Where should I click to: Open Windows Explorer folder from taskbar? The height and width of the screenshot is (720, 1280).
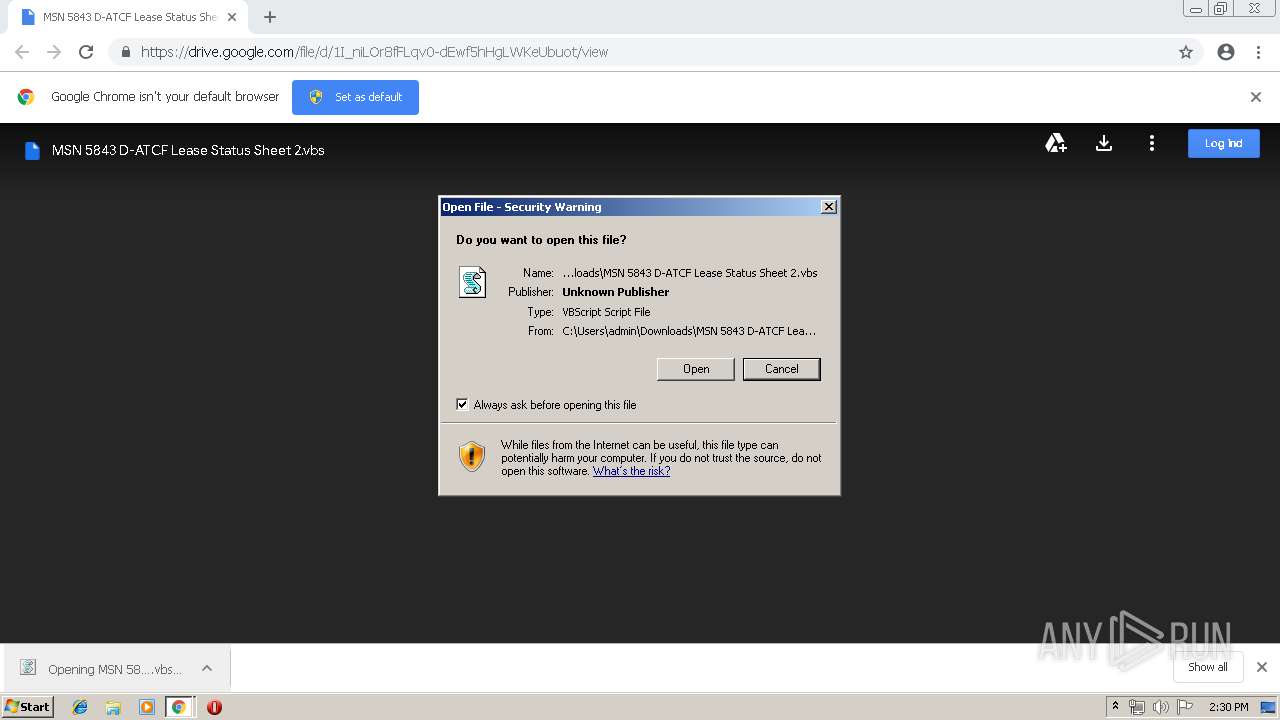pos(113,707)
